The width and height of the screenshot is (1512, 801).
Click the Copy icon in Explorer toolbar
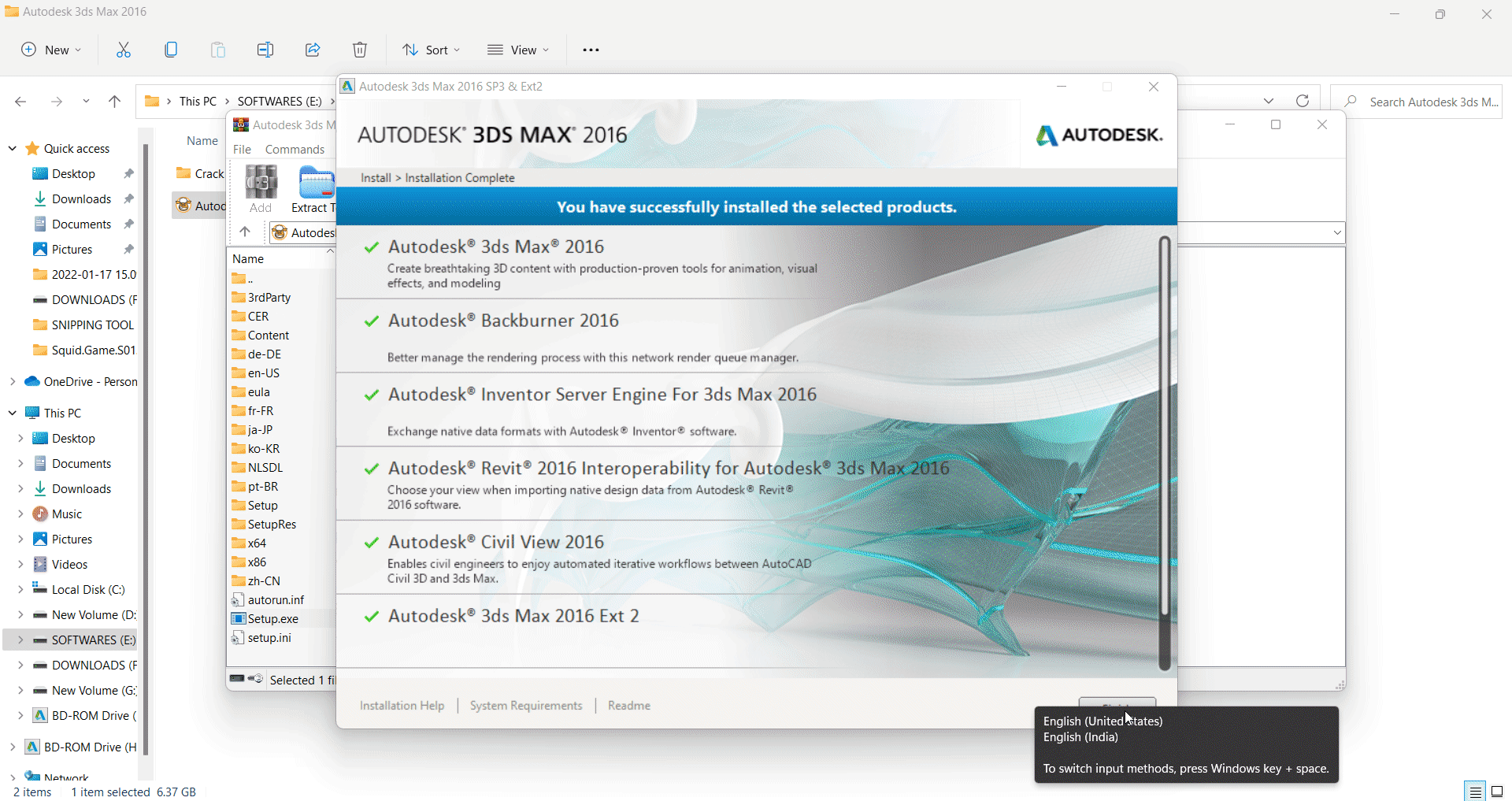coord(171,50)
